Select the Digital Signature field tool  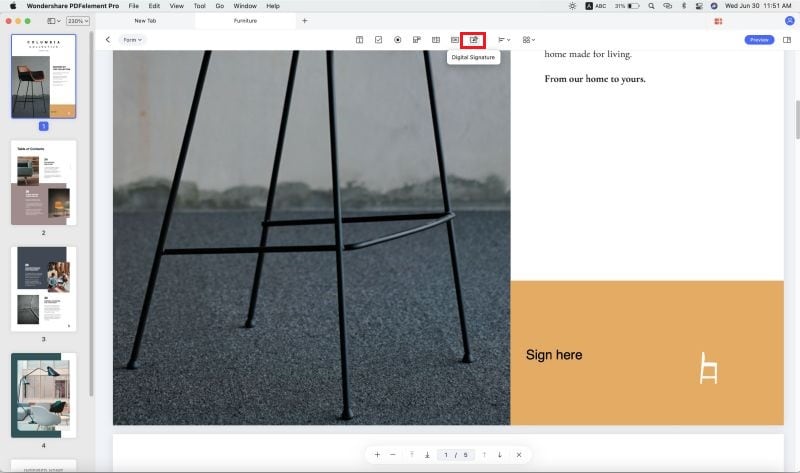coord(473,40)
